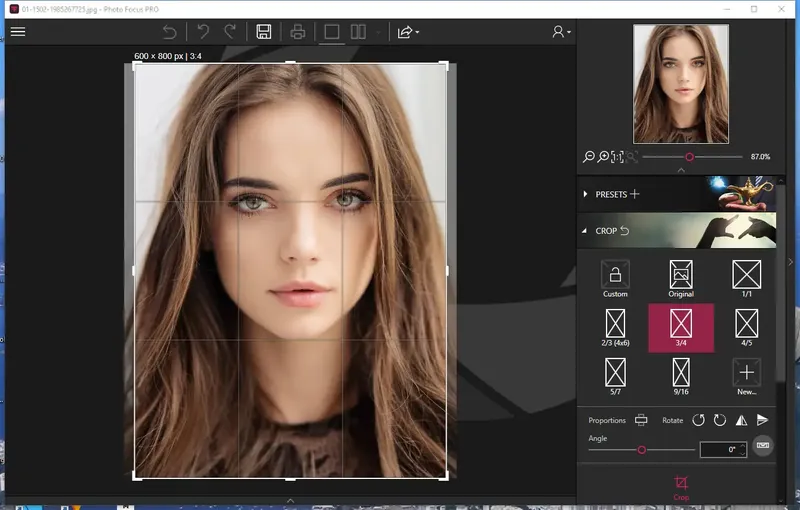The height and width of the screenshot is (510, 800).
Task: Click the revert to original arrow icon
Action: click(169, 32)
